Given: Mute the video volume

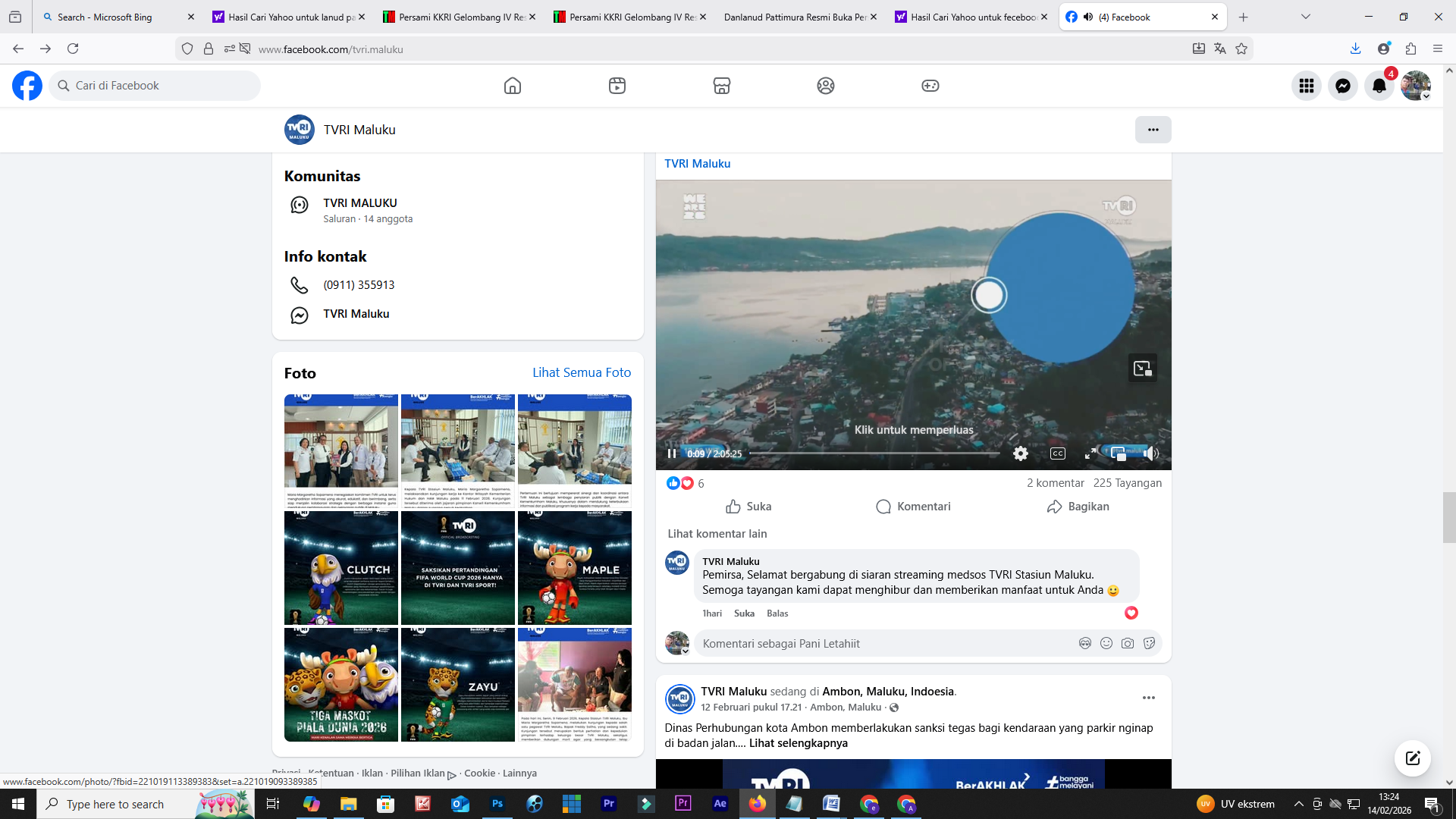Looking at the screenshot, I should 1151,453.
